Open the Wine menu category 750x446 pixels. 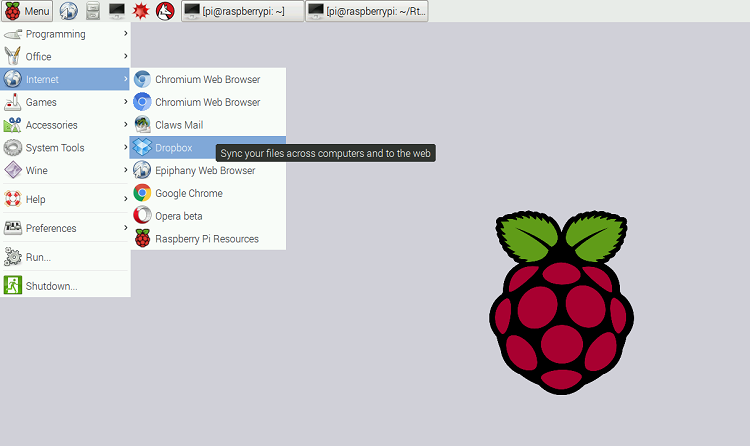(x=66, y=170)
